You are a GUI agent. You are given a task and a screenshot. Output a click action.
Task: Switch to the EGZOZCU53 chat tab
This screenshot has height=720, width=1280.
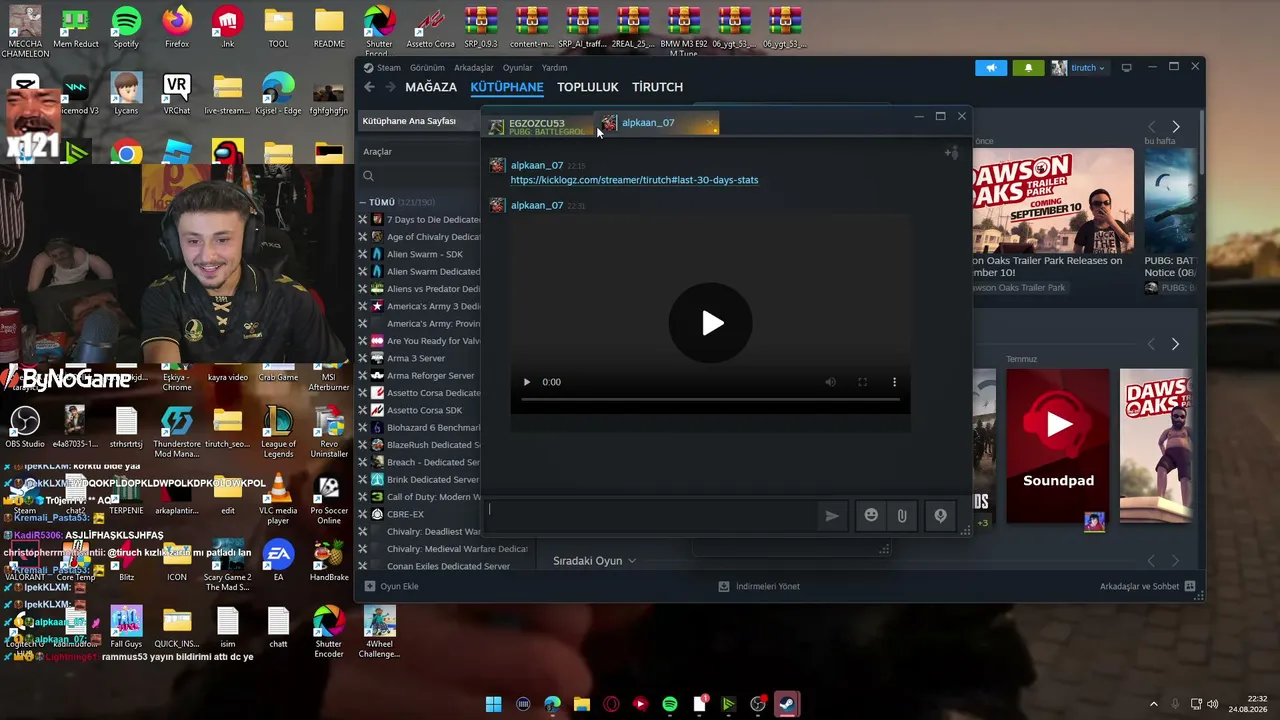[x=538, y=126]
